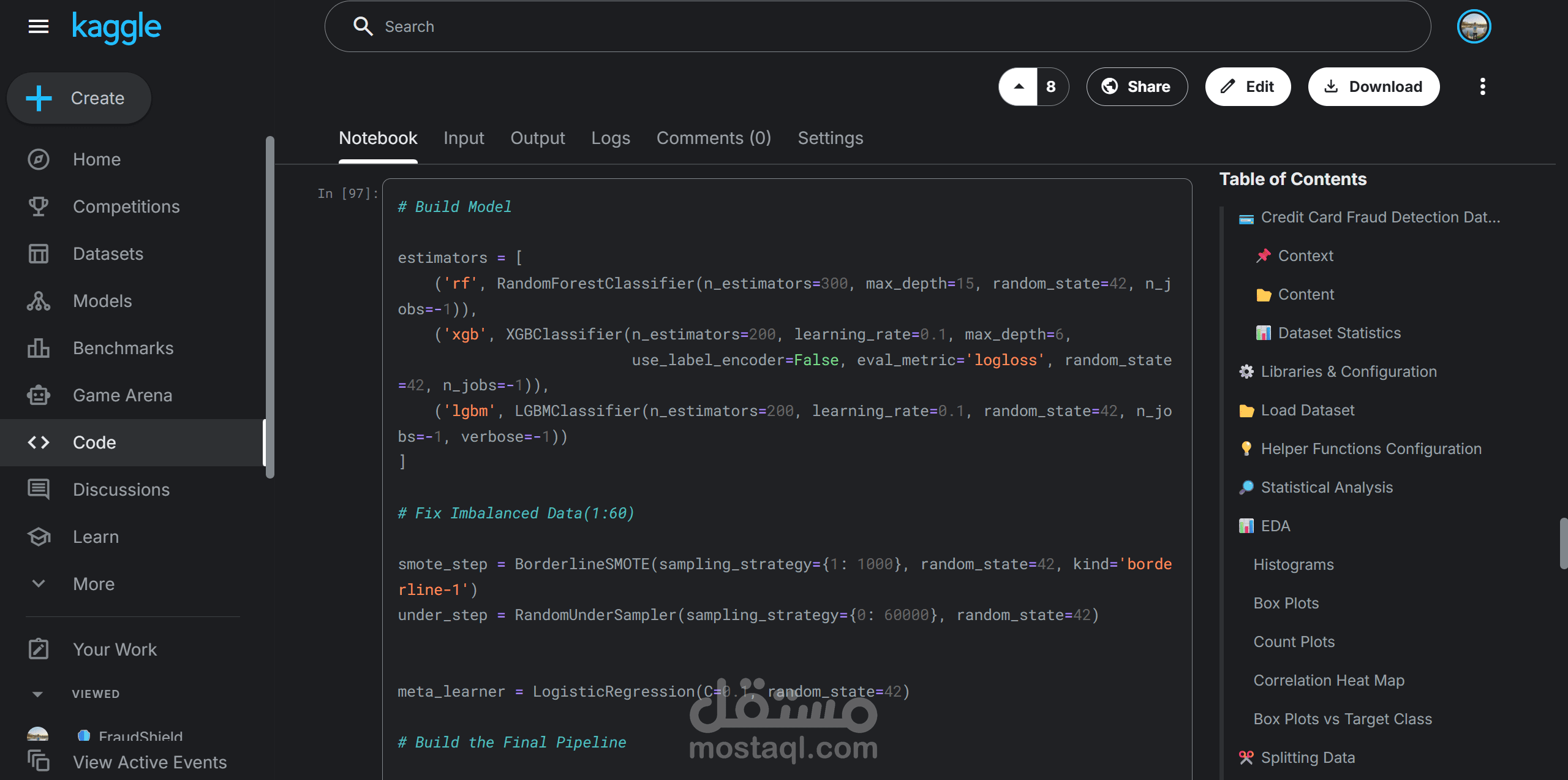Open Benchmarks bar chart icon
This screenshot has width=1568, height=780.
point(38,348)
